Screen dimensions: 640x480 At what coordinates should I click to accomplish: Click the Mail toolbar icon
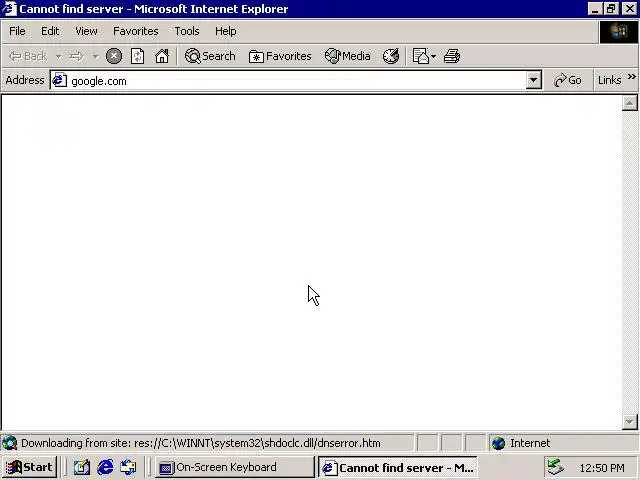pos(420,56)
